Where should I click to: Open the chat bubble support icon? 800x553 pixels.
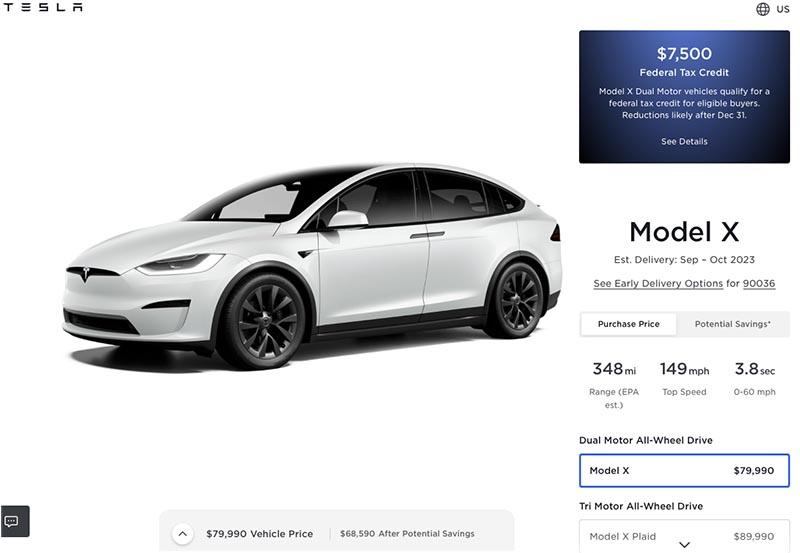15,521
